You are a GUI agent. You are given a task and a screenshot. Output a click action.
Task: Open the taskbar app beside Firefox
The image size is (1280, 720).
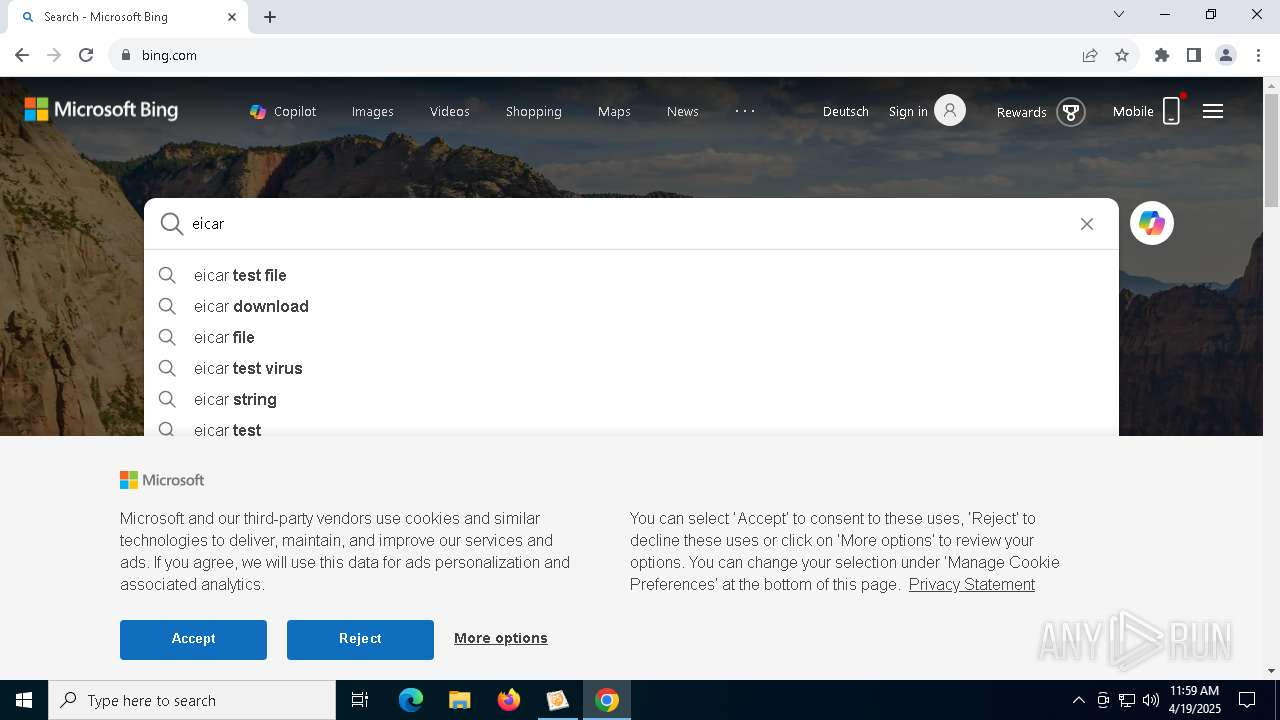[557, 700]
